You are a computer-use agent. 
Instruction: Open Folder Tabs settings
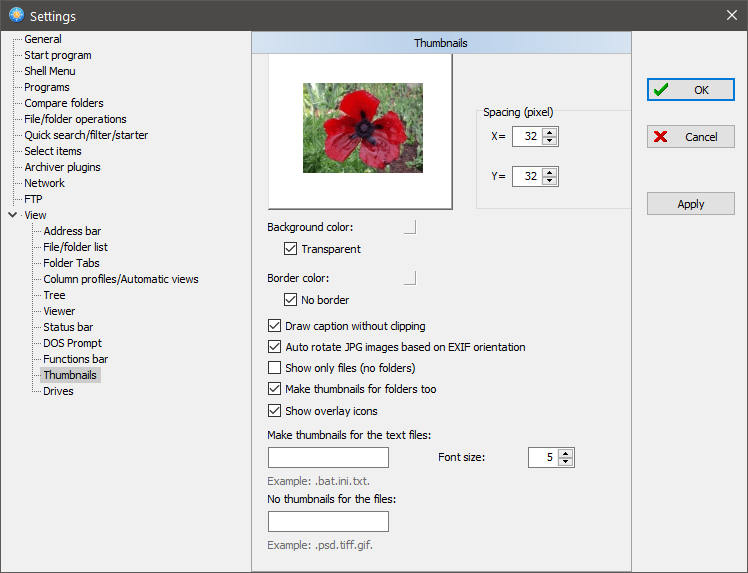pyautogui.click(x=72, y=263)
